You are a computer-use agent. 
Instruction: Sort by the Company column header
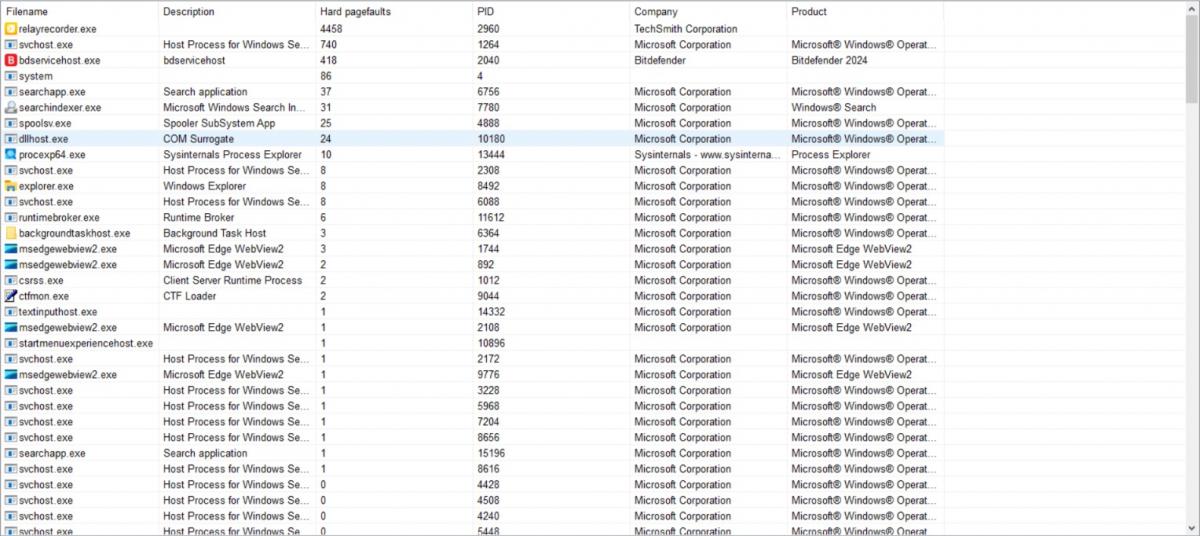[708, 12]
